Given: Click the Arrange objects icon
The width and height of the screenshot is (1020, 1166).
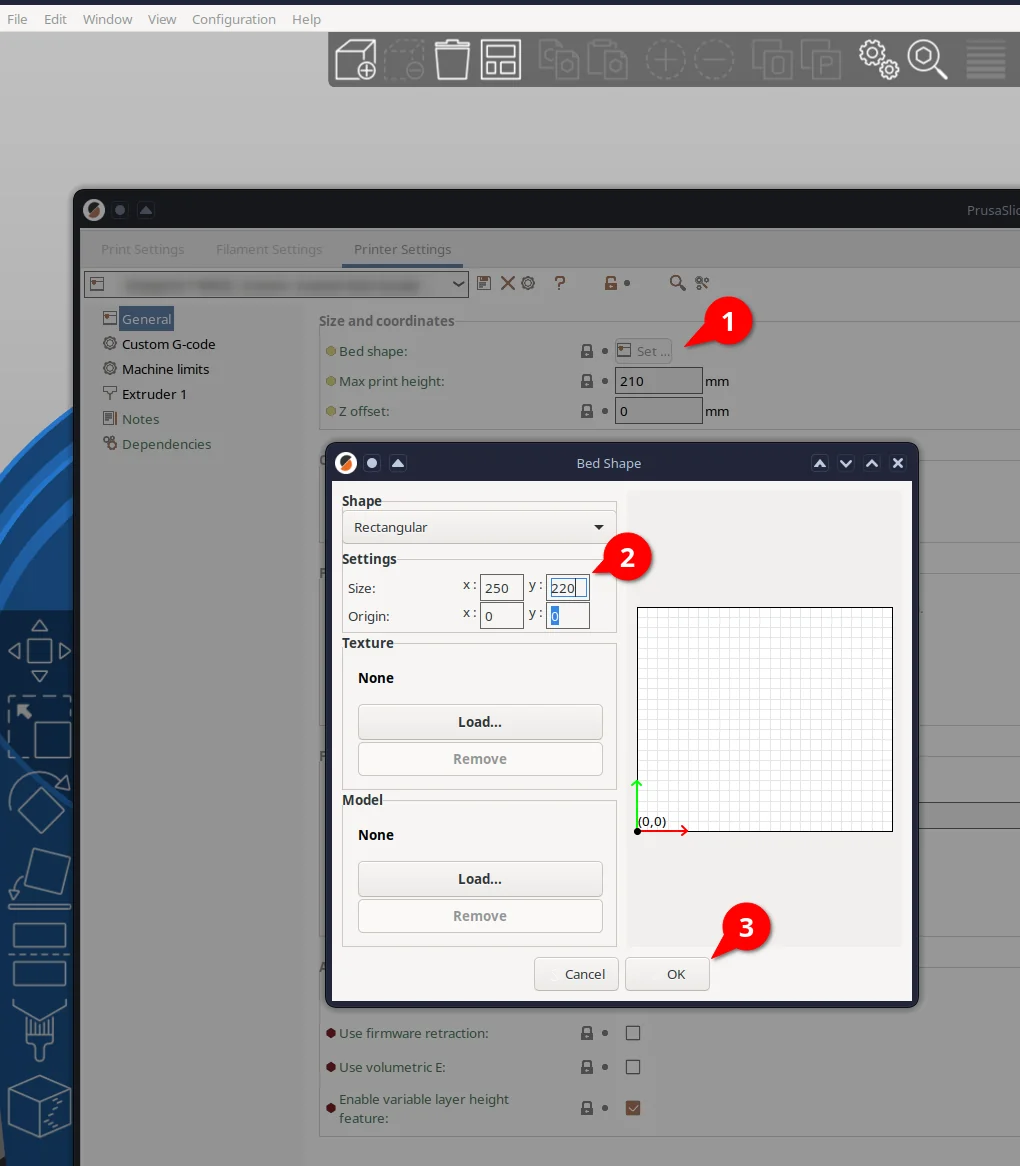Looking at the screenshot, I should tap(500, 59).
